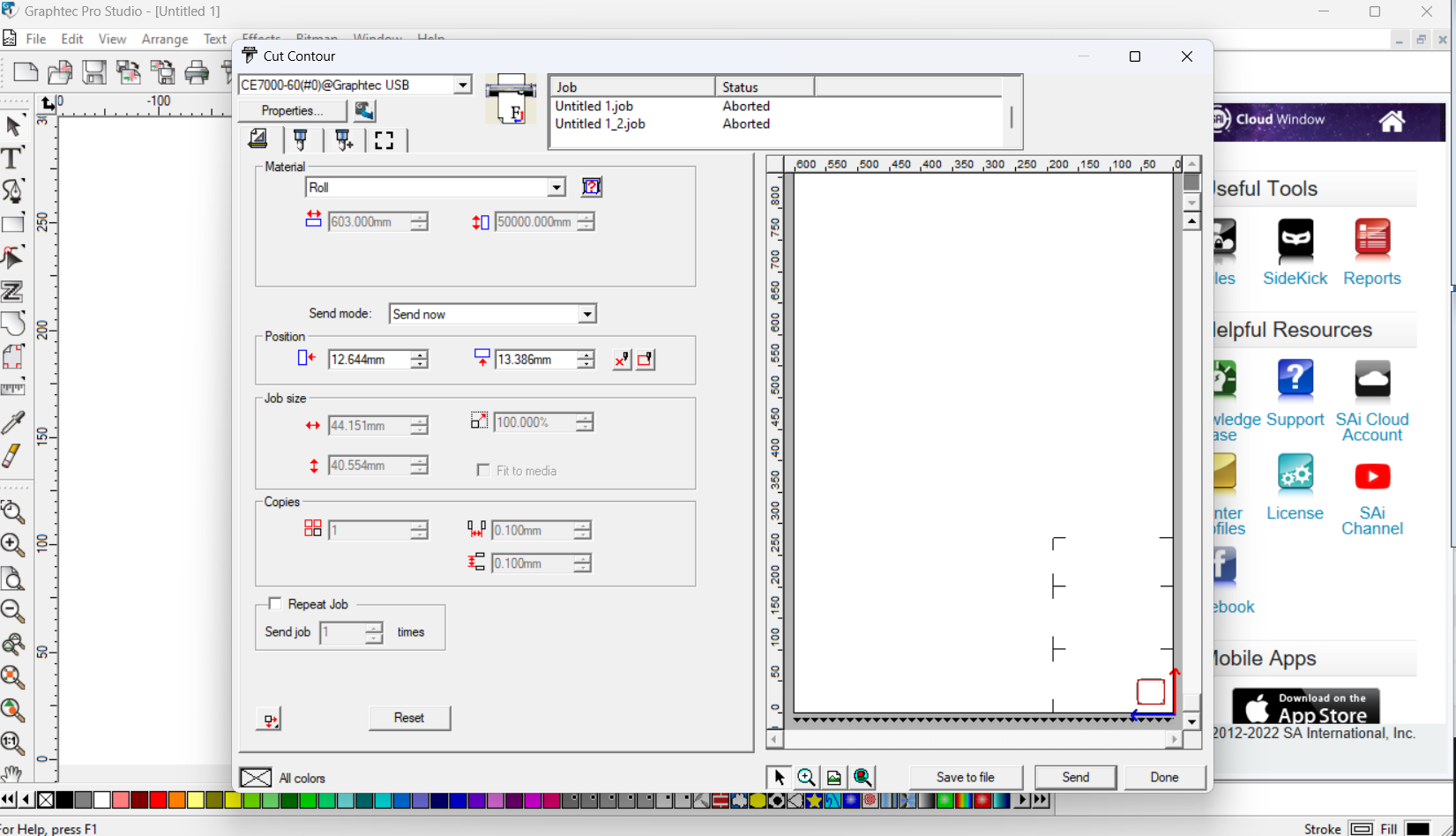Click the preview zoom to job icon

(862, 777)
